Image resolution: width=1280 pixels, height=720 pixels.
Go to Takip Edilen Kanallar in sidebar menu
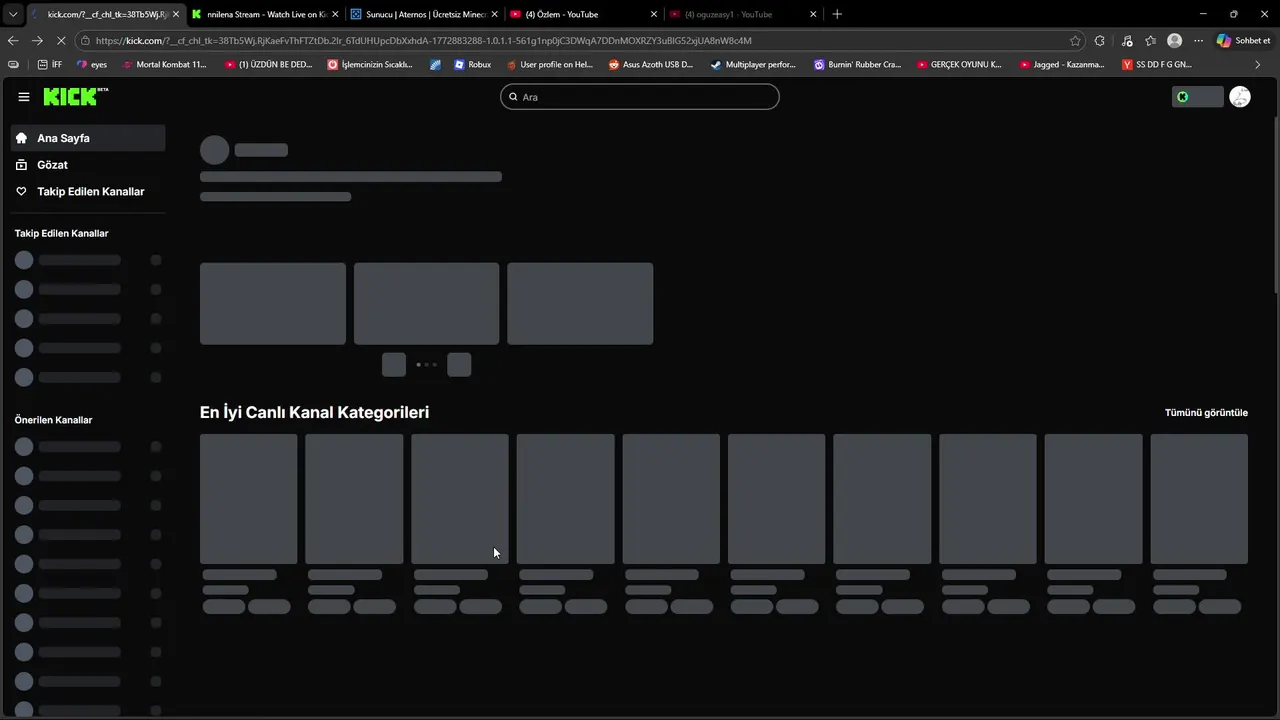[x=87, y=191]
